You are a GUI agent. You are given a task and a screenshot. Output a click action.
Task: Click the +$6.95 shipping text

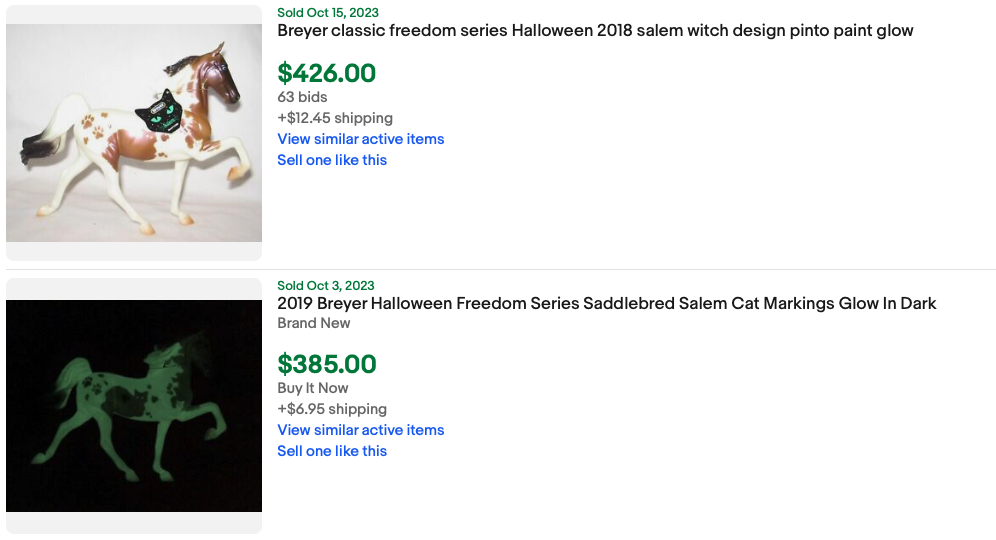pos(331,409)
